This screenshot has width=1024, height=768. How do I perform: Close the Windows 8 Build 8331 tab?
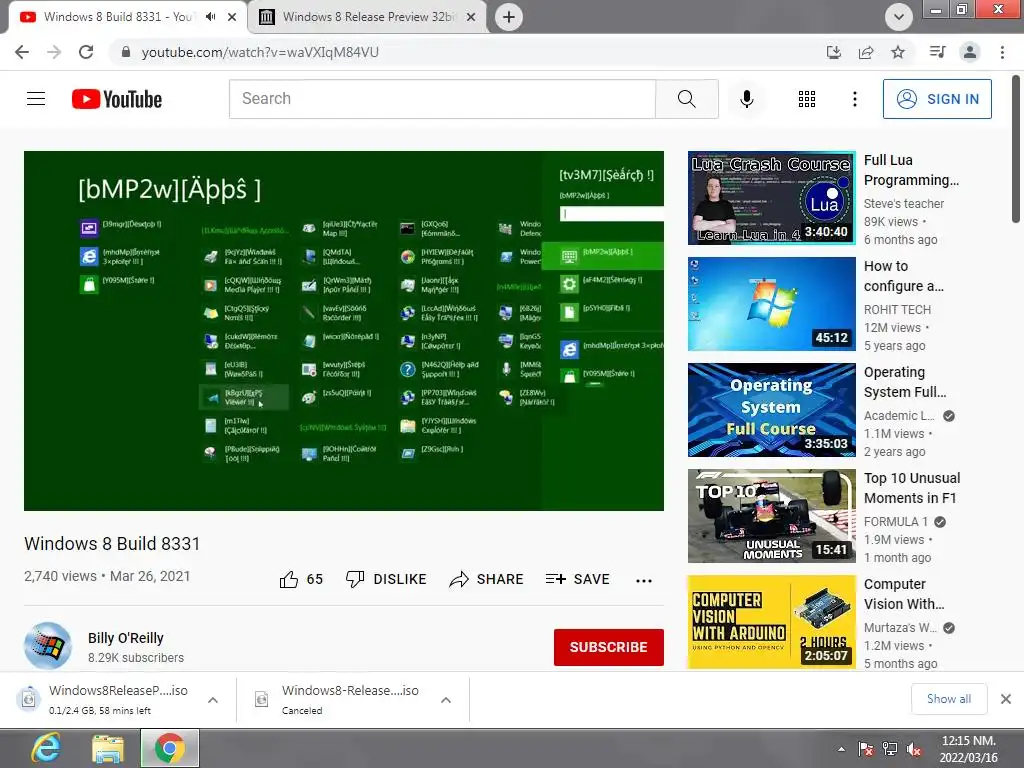pyautogui.click(x=232, y=17)
